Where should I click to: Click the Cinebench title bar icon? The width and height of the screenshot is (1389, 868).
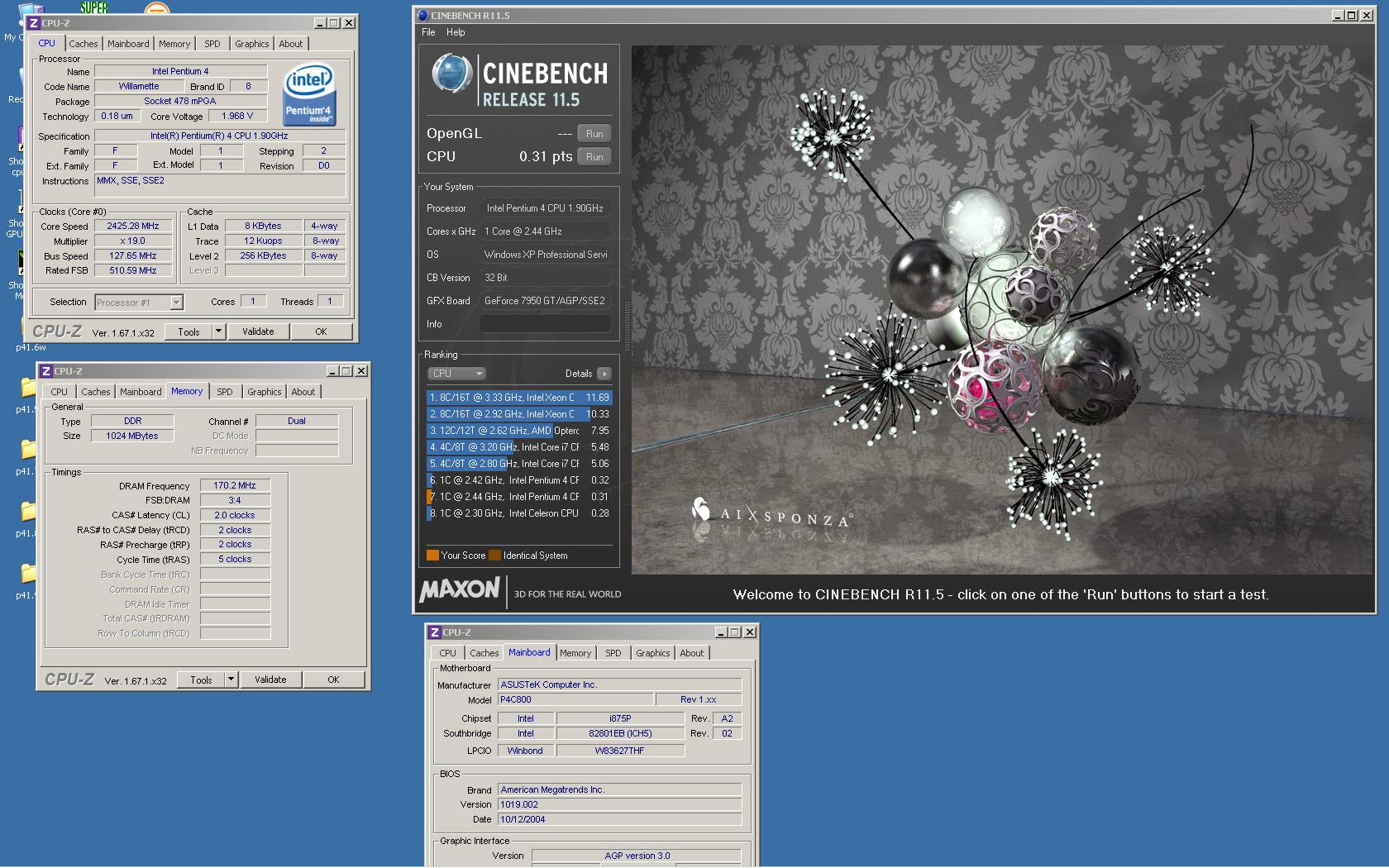tap(423, 15)
